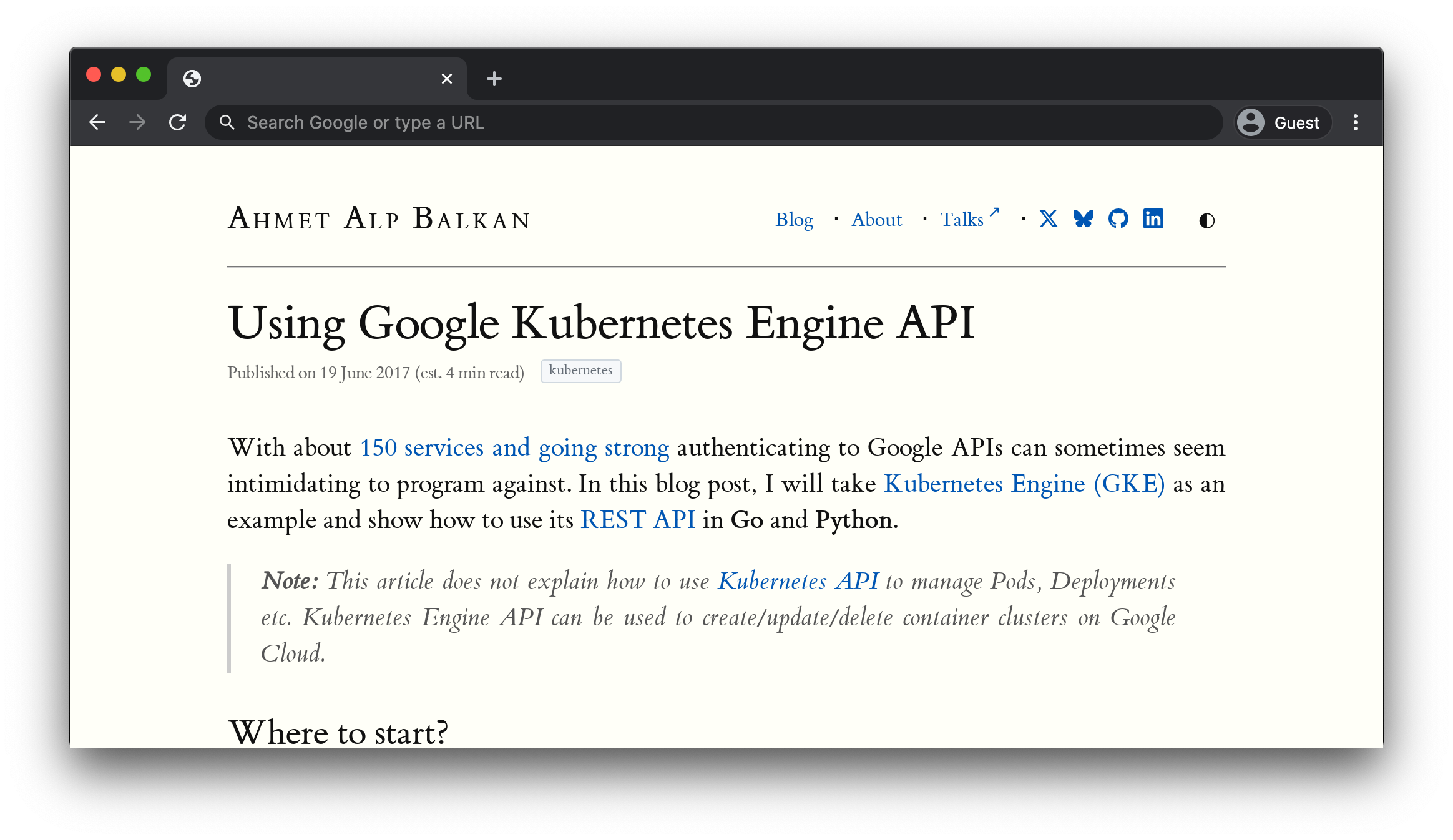The height and width of the screenshot is (840, 1453).
Task: Open the GitHub profile icon
Action: pyautogui.click(x=1118, y=219)
